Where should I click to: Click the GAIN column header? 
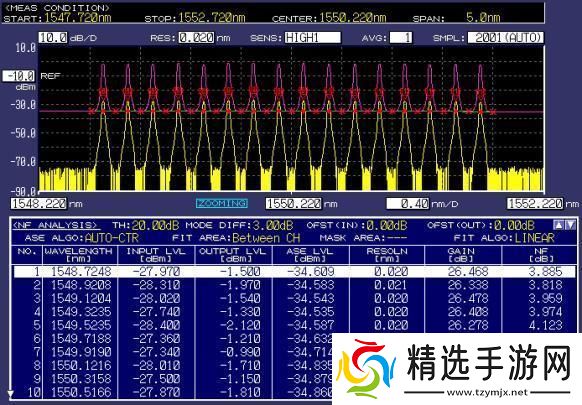tap(461, 255)
